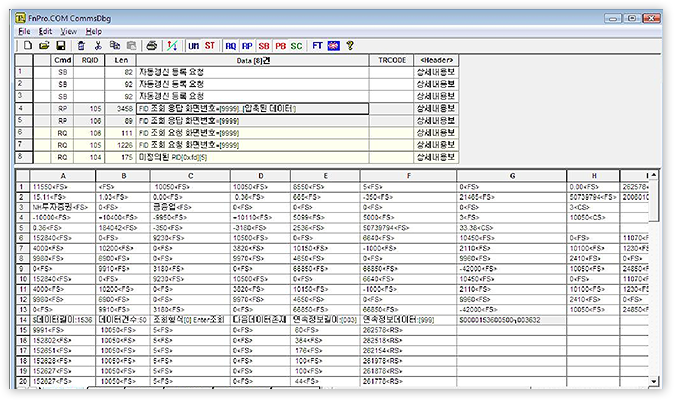Click the Len column header
674x400 pixels.
[x=121, y=60]
